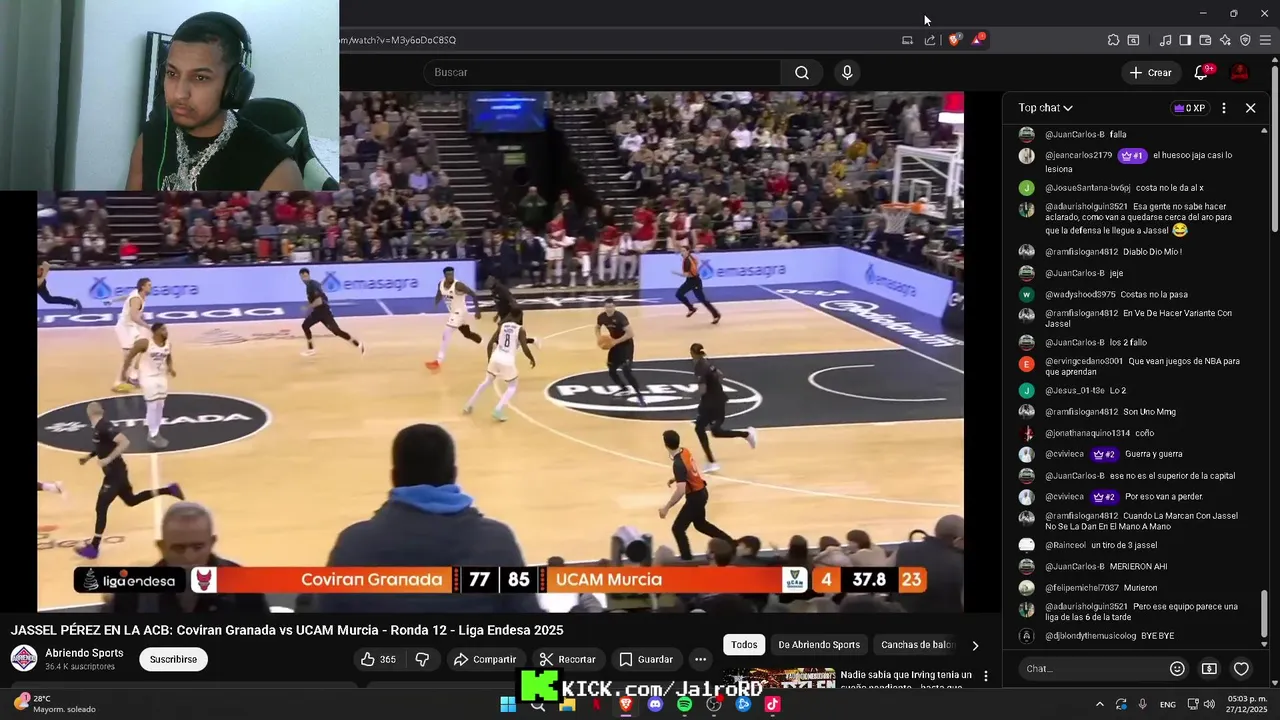Open options for Irving recommended video

[986, 677]
